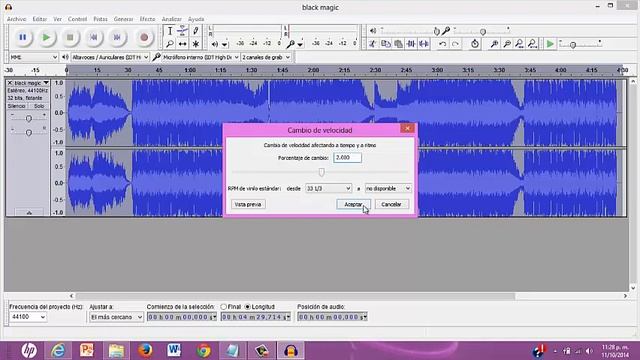640x360 pixels.
Task: Fit selection to window zoom icon
Action: tap(519, 44)
